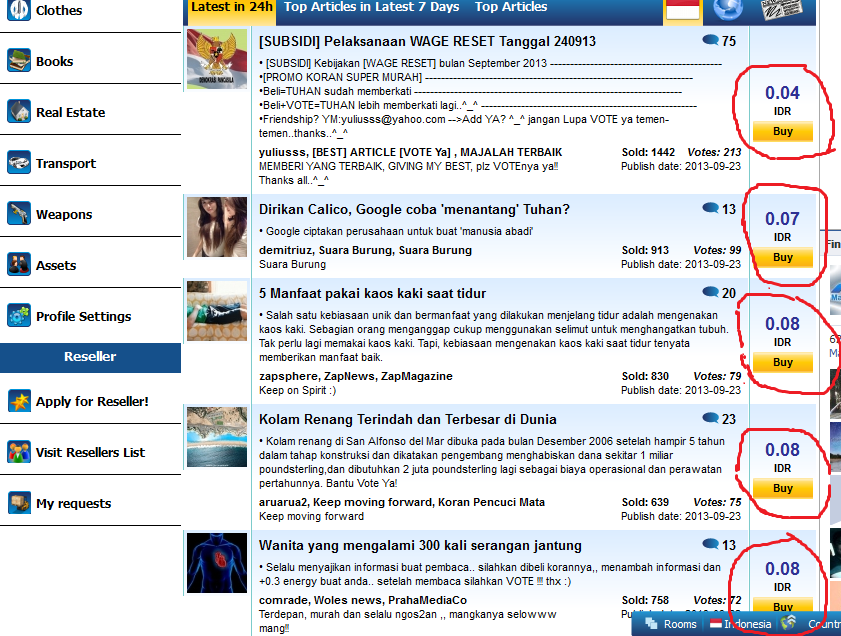The width and height of the screenshot is (841, 636).
Task: Open Profile Settings gear icon
Action: pos(19,316)
